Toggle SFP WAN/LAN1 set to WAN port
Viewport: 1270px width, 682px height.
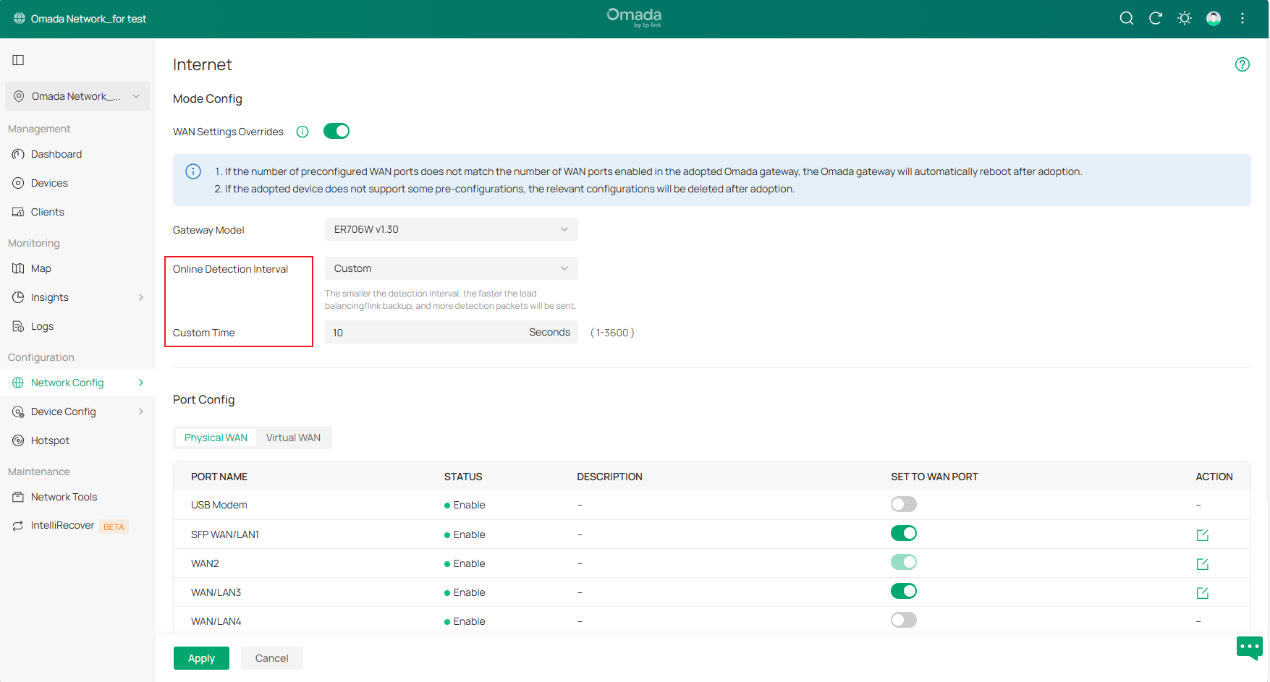pos(904,533)
